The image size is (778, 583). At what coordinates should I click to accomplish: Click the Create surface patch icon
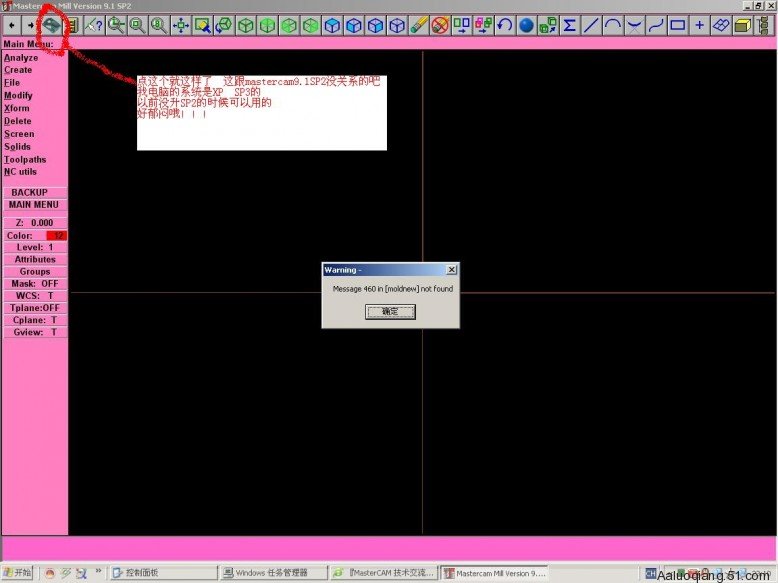click(x=721, y=25)
